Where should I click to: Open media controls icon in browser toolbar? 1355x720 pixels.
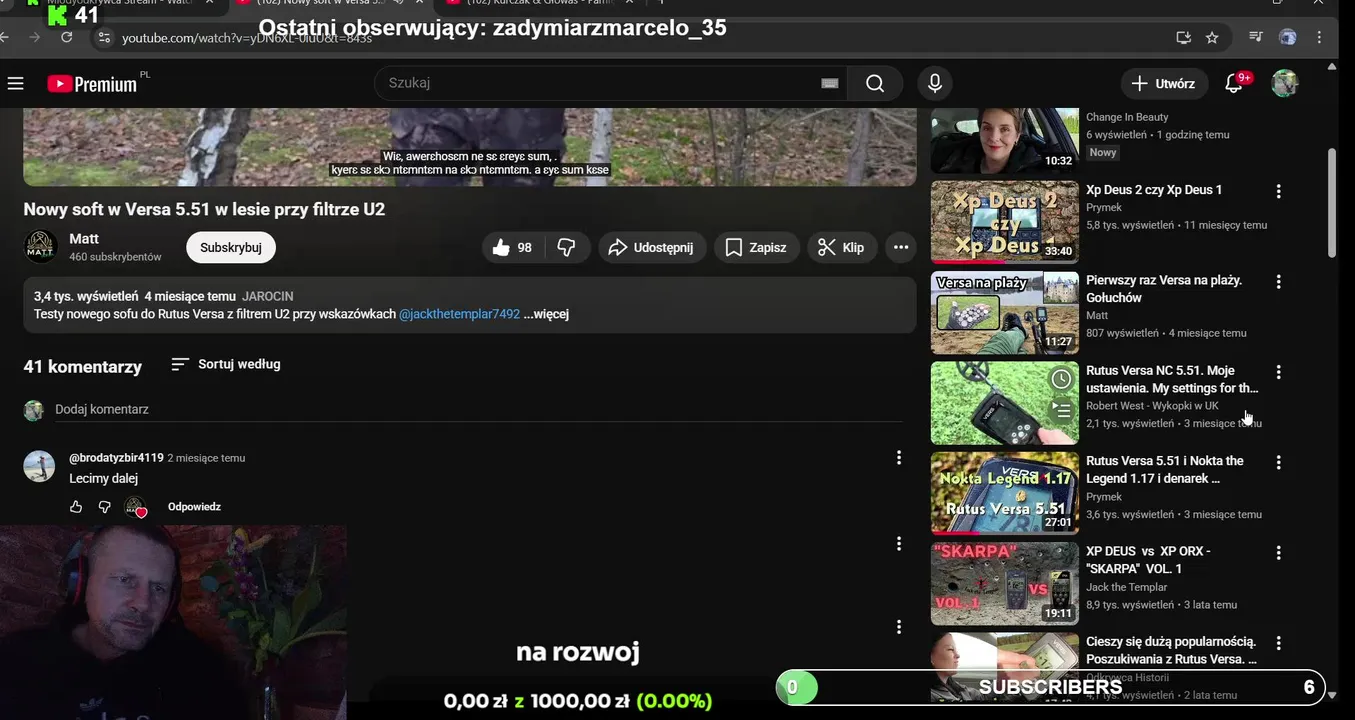pos(1256,38)
